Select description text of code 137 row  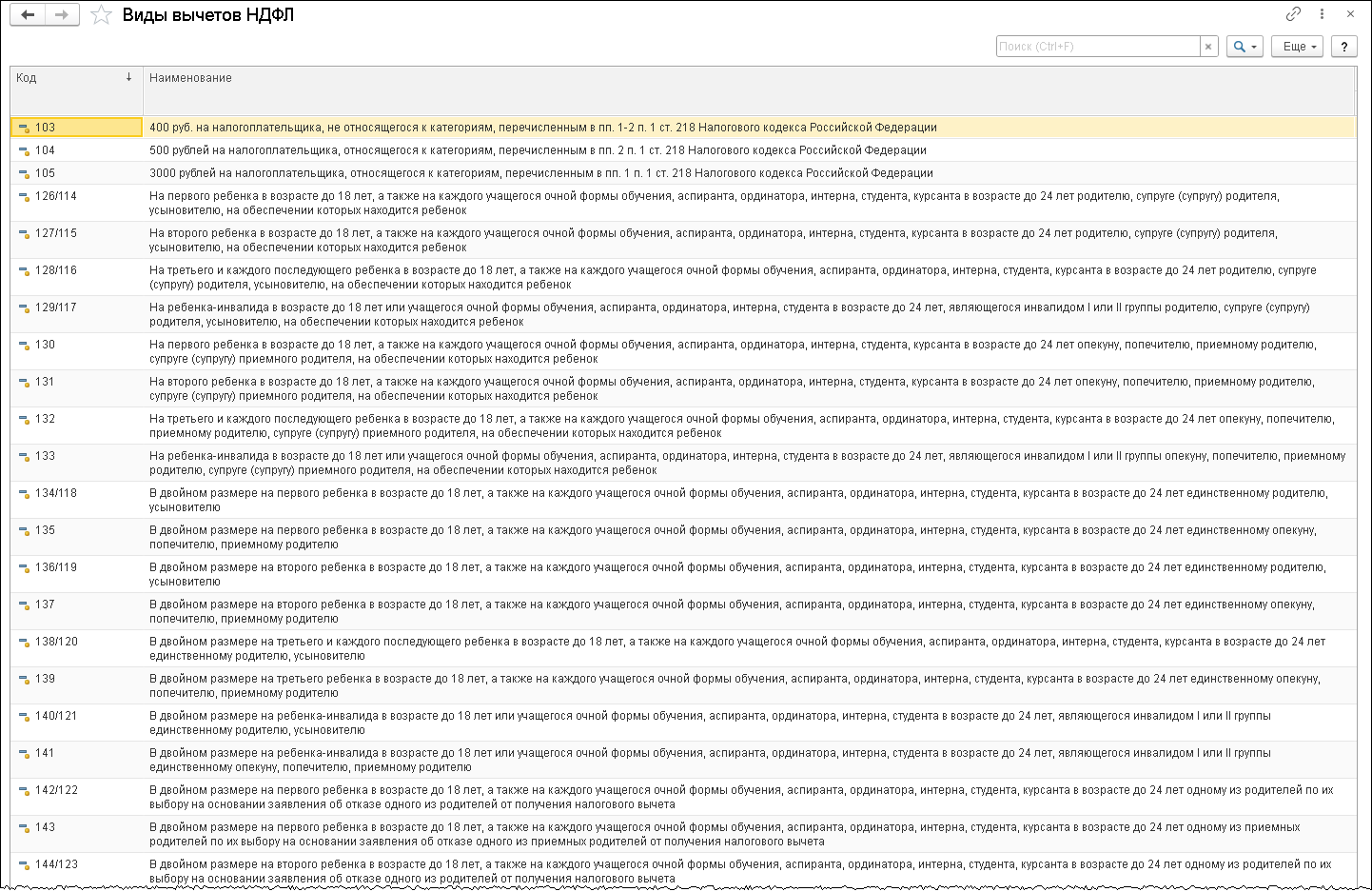(x=732, y=611)
